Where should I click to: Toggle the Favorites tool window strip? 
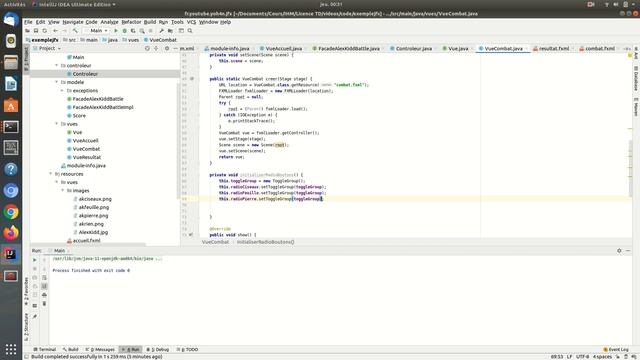(x=27, y=291)
